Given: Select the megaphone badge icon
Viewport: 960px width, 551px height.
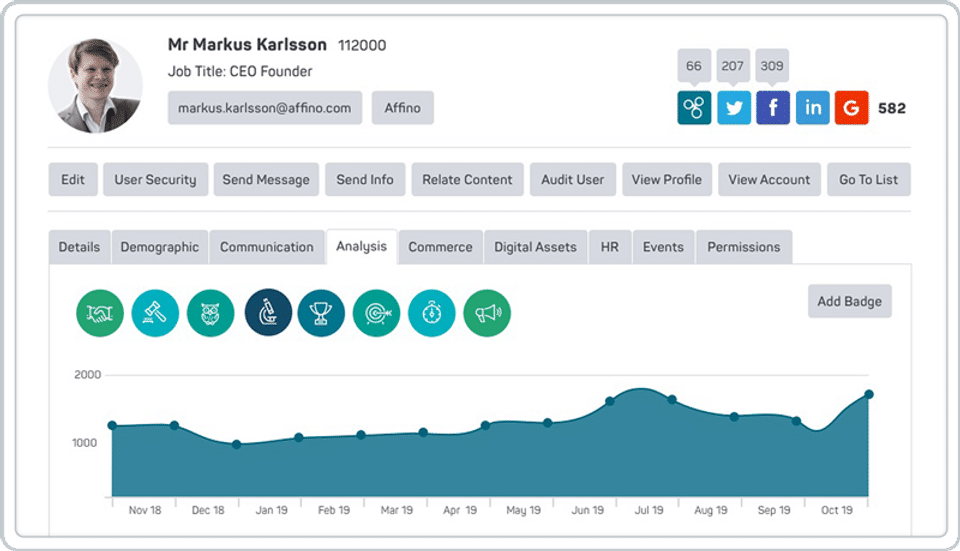Looking at the screenshot, I should pos(487,313).
